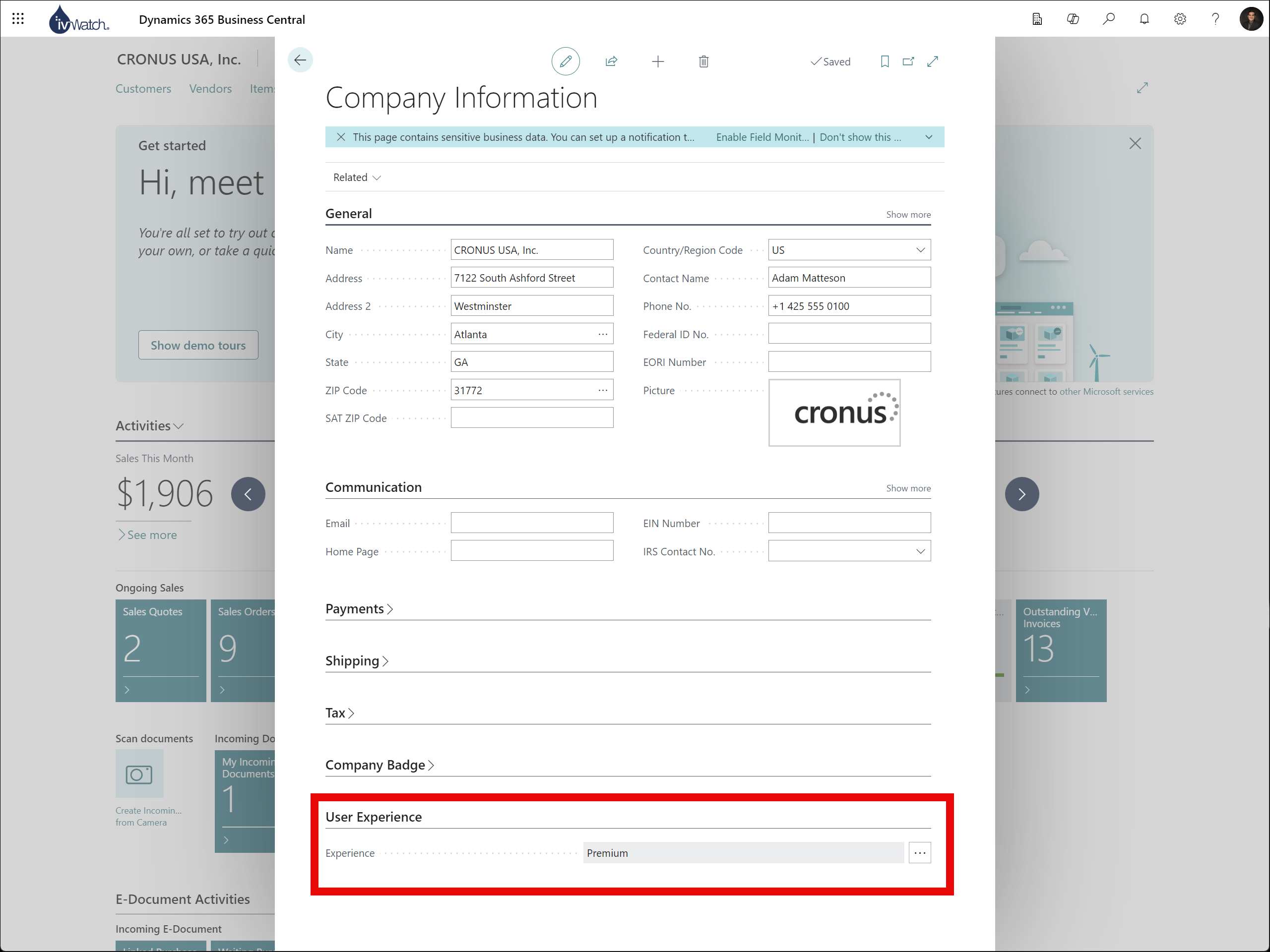
Task: Click the edit (pencil) icon
Action: click(566, 61)
